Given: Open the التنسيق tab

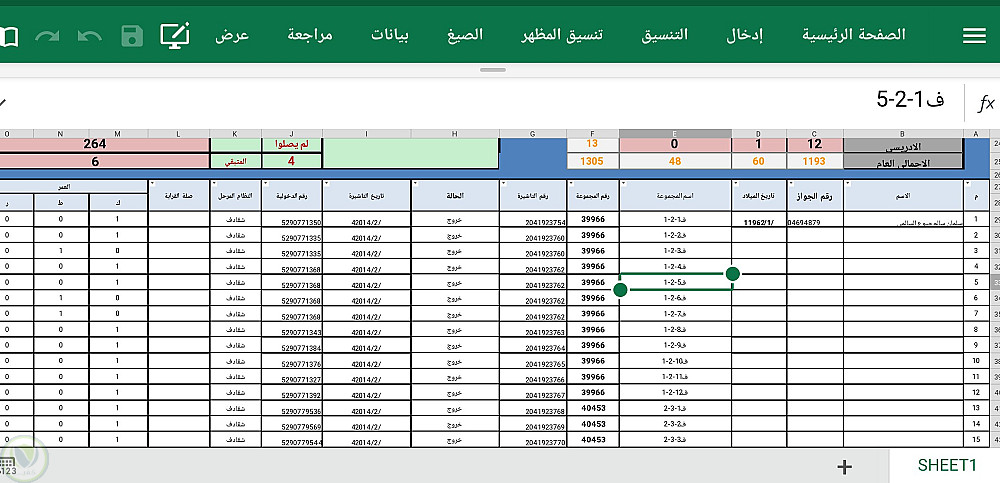Looking at the screenshot, I should pos(665,34).
